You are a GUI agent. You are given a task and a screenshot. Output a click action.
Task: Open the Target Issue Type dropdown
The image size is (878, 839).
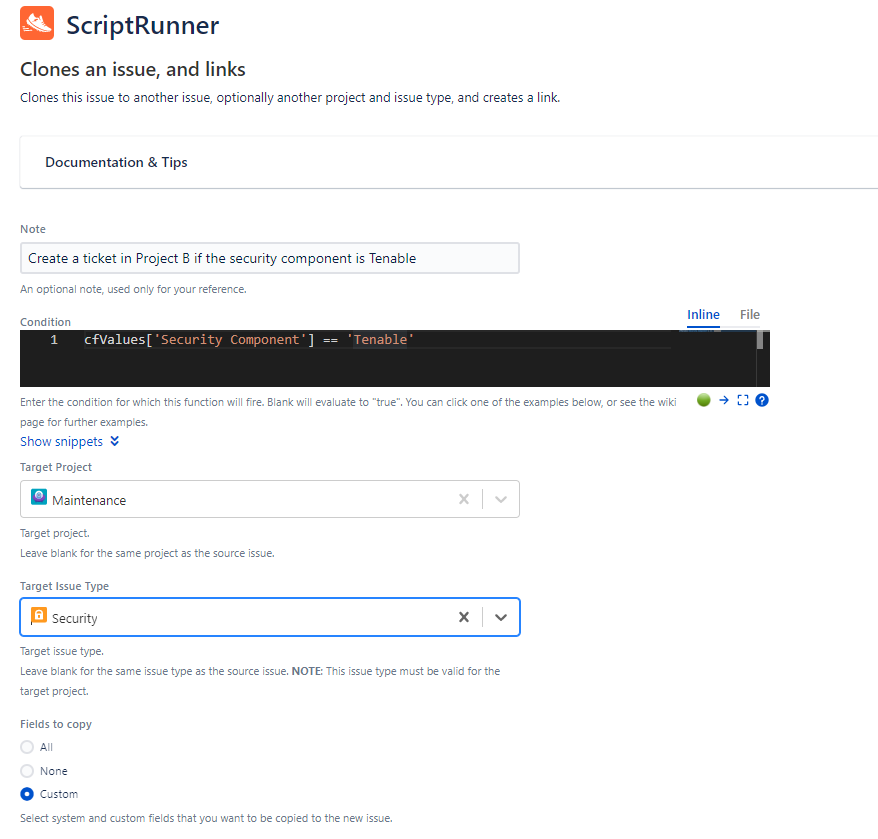[501, 617]
